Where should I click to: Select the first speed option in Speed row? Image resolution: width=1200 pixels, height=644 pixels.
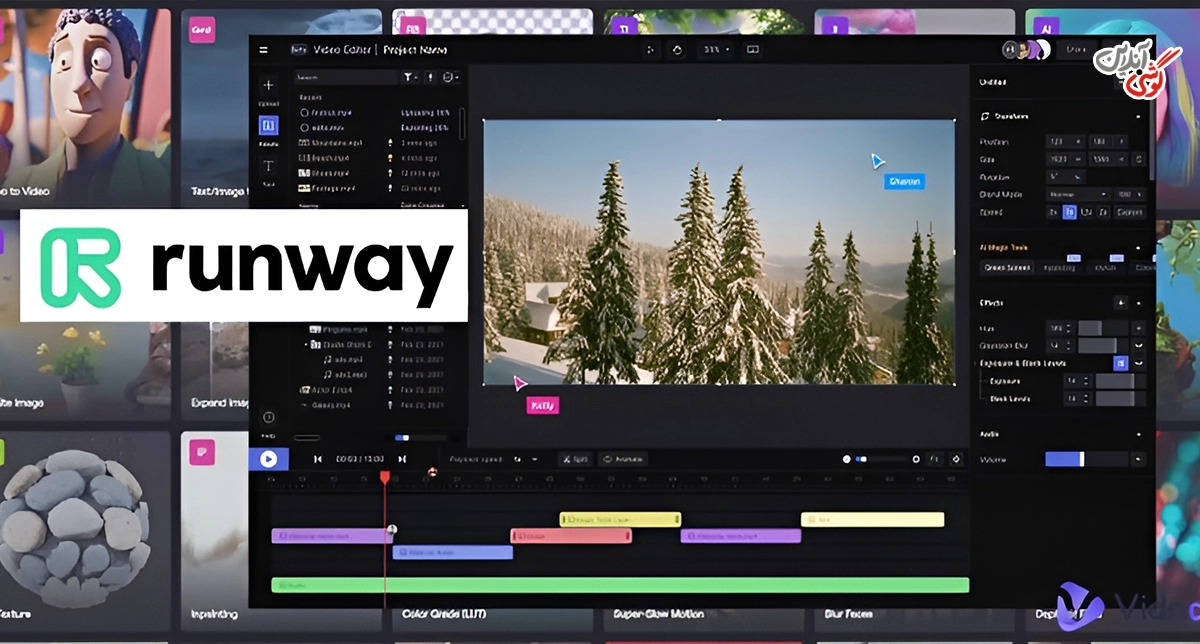[x=1053, y=212]
